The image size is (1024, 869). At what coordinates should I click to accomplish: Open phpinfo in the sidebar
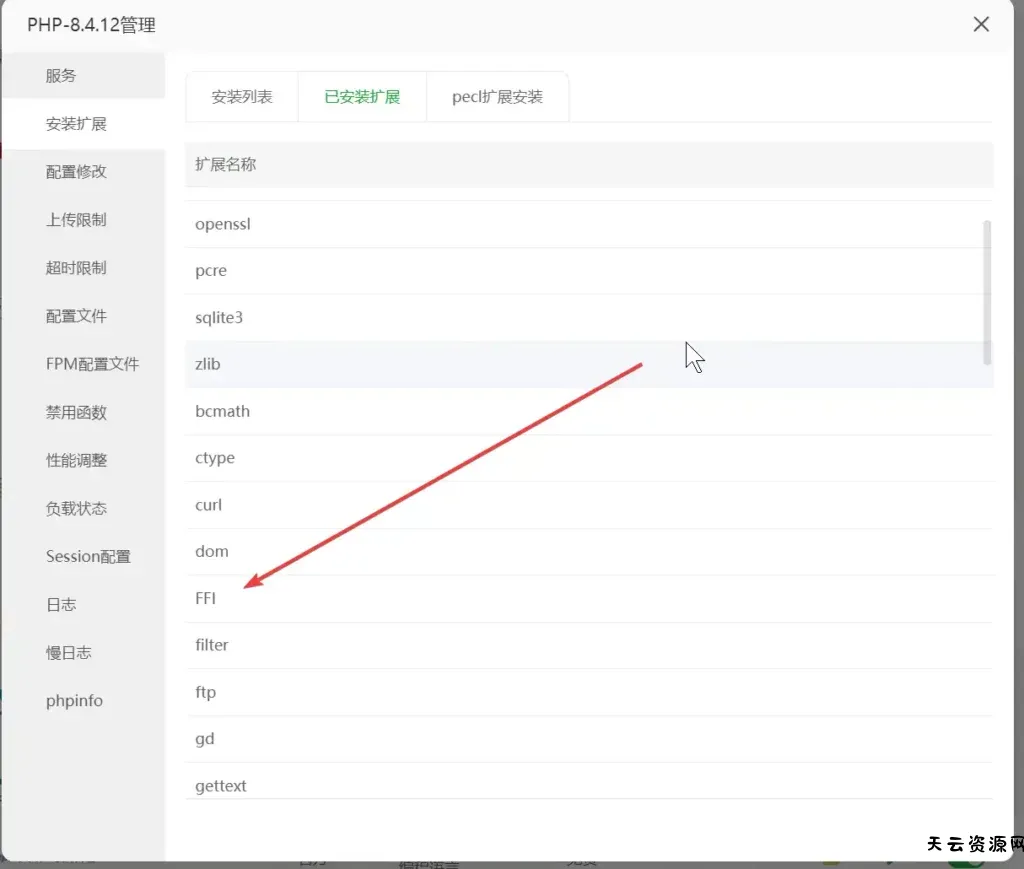tap(74, 700)
